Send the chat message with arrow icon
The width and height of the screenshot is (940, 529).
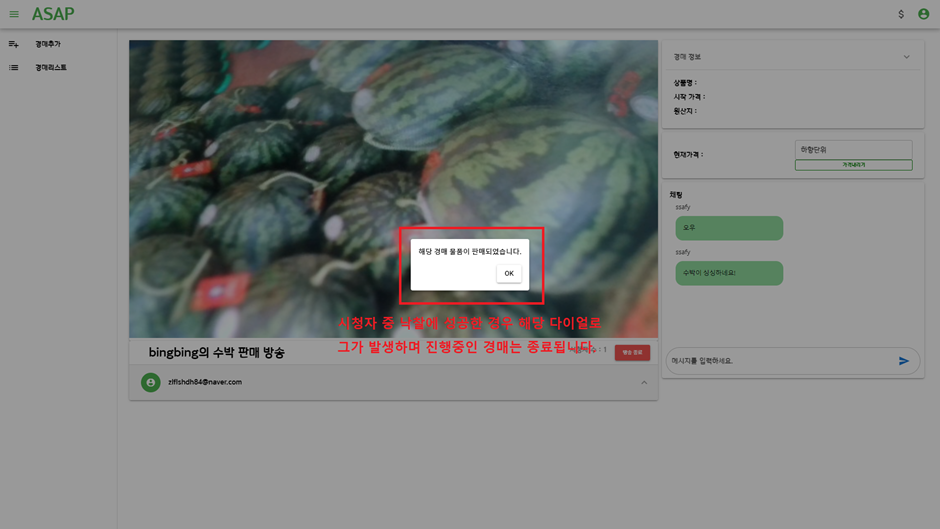click(x=903, y=361)
